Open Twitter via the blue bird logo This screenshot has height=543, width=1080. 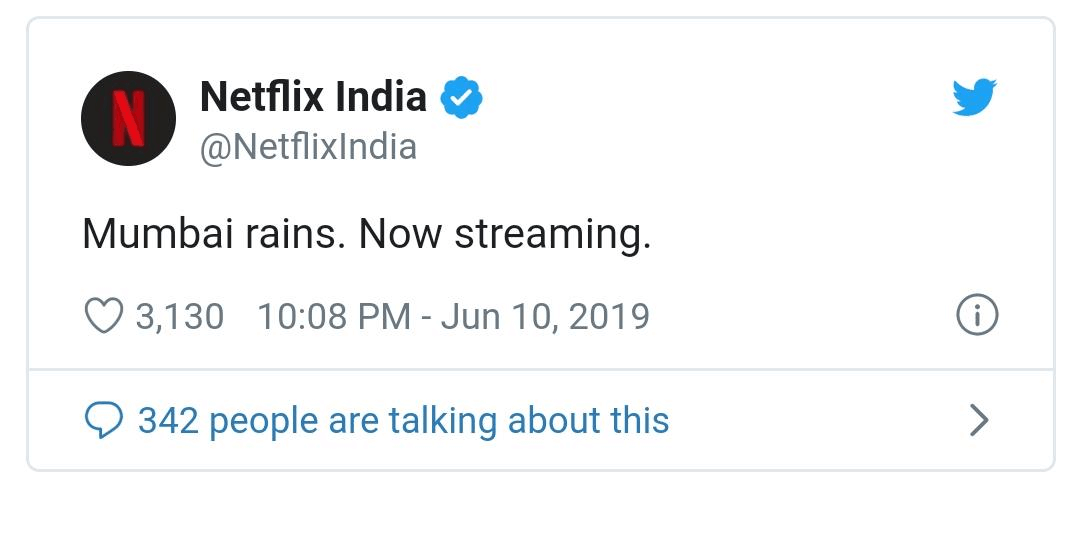tap(975, 97)
